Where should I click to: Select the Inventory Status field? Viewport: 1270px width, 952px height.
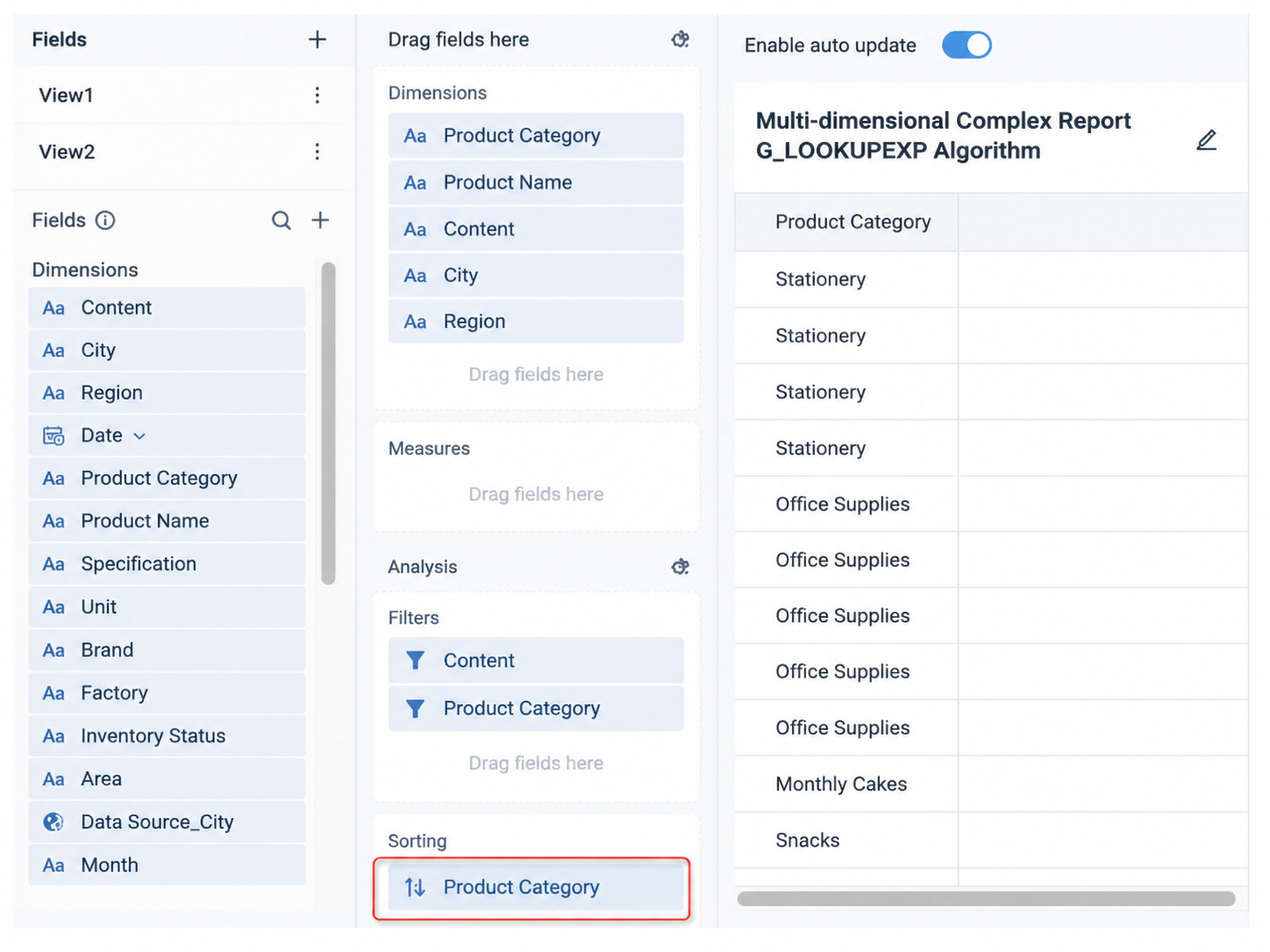[167, 736]
